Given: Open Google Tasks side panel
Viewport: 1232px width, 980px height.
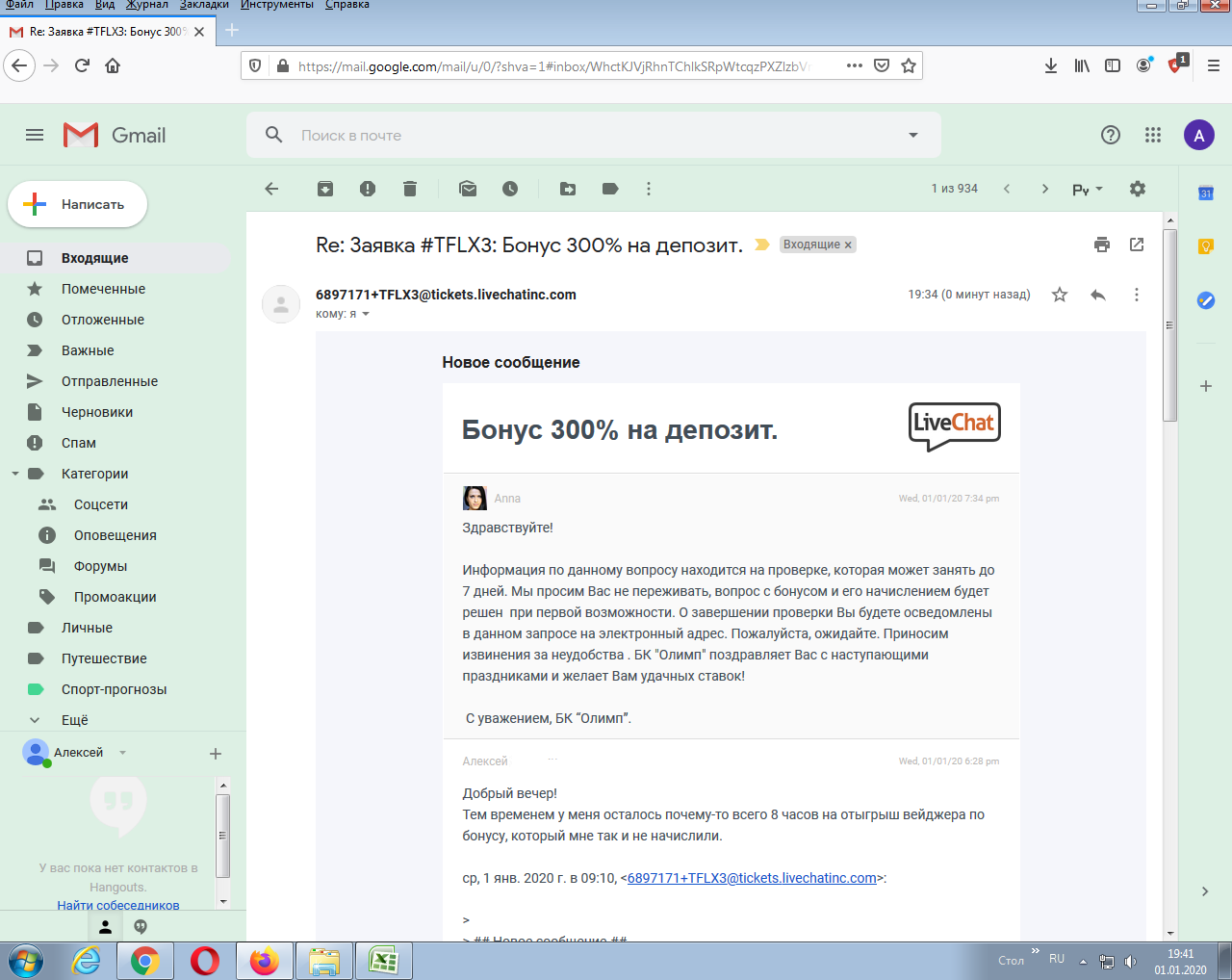Looking at the screenshot, I should 1205,300.
